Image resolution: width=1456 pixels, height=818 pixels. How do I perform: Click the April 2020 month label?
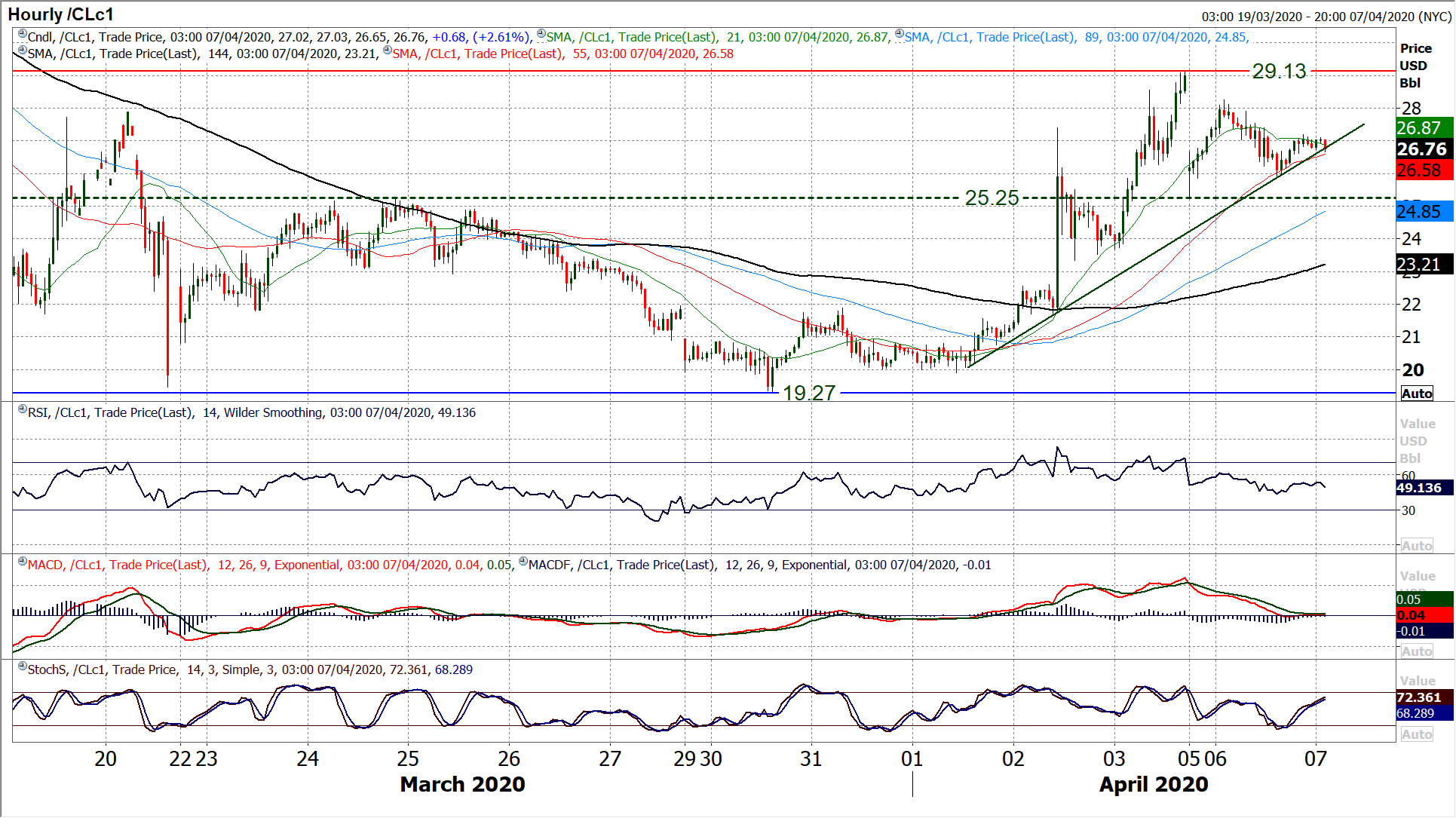click(x=1154, y=784)
